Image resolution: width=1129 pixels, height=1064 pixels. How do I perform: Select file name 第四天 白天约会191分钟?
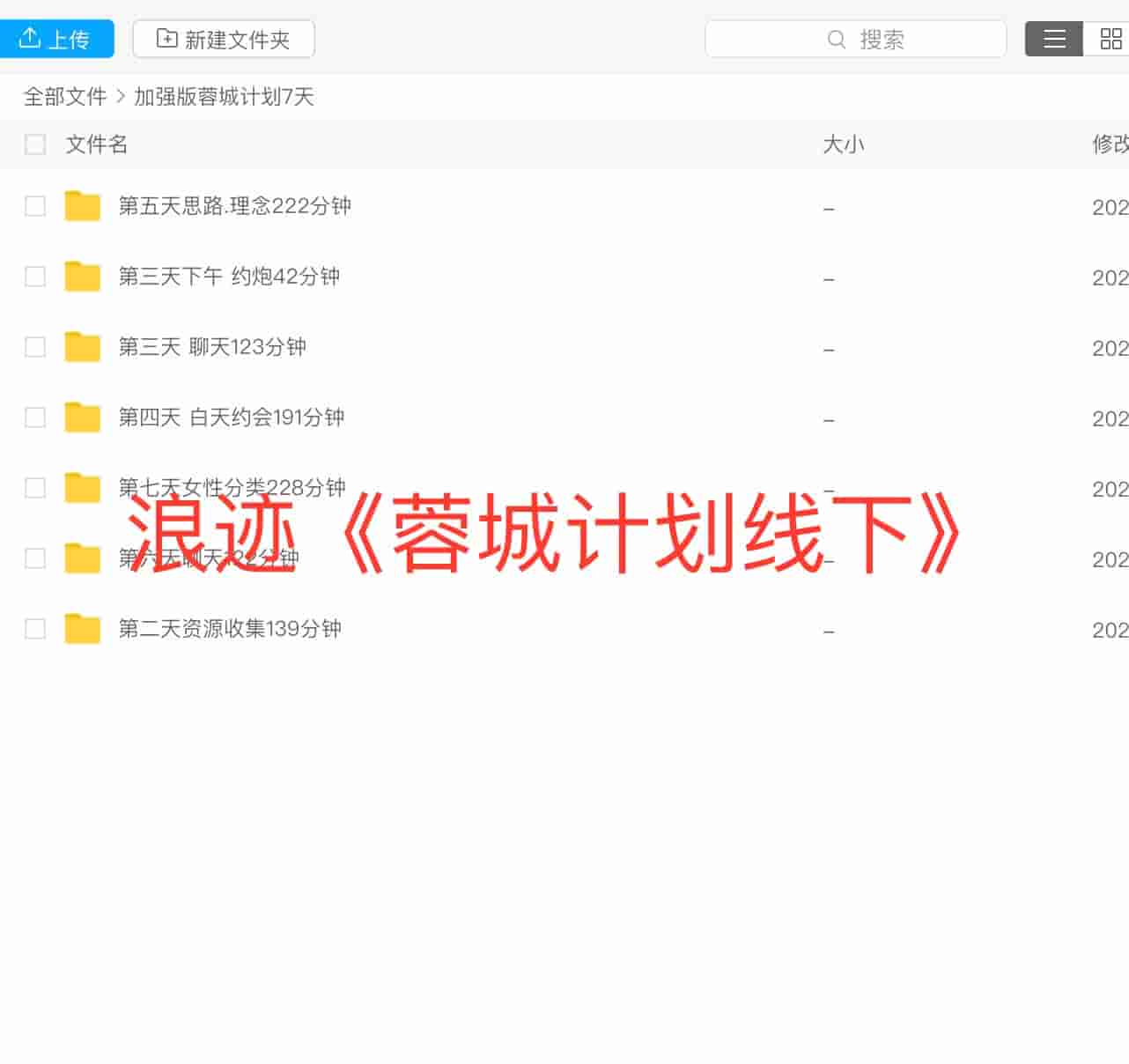click(x=232, y=417)
